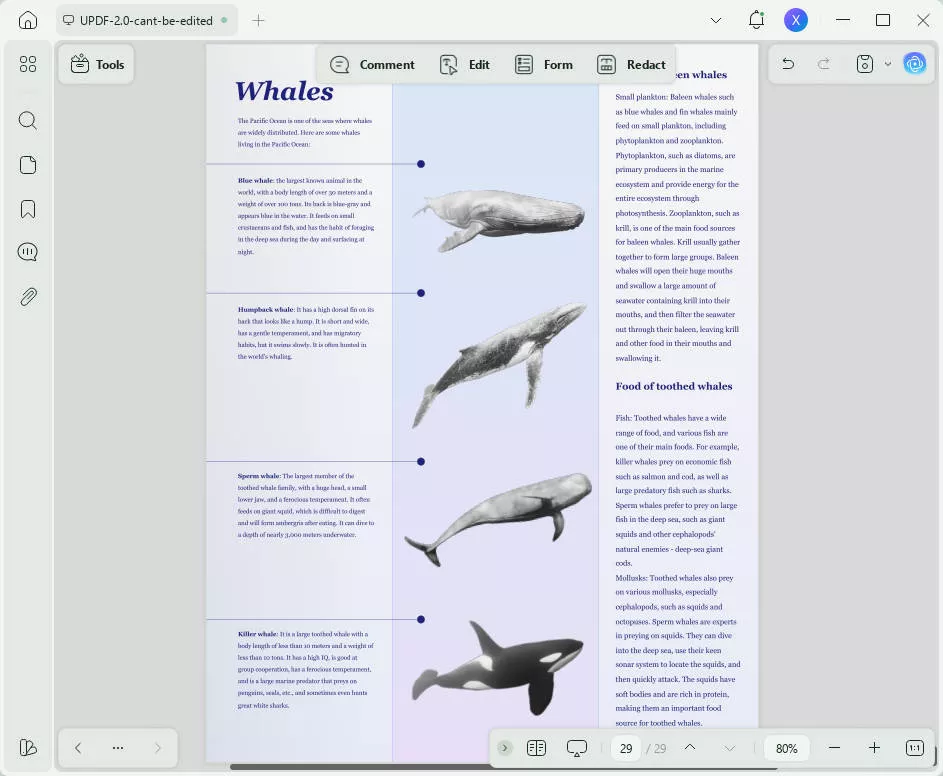
Task: Open the tab list chevron in title bar
Action: [x=716, y=20]
